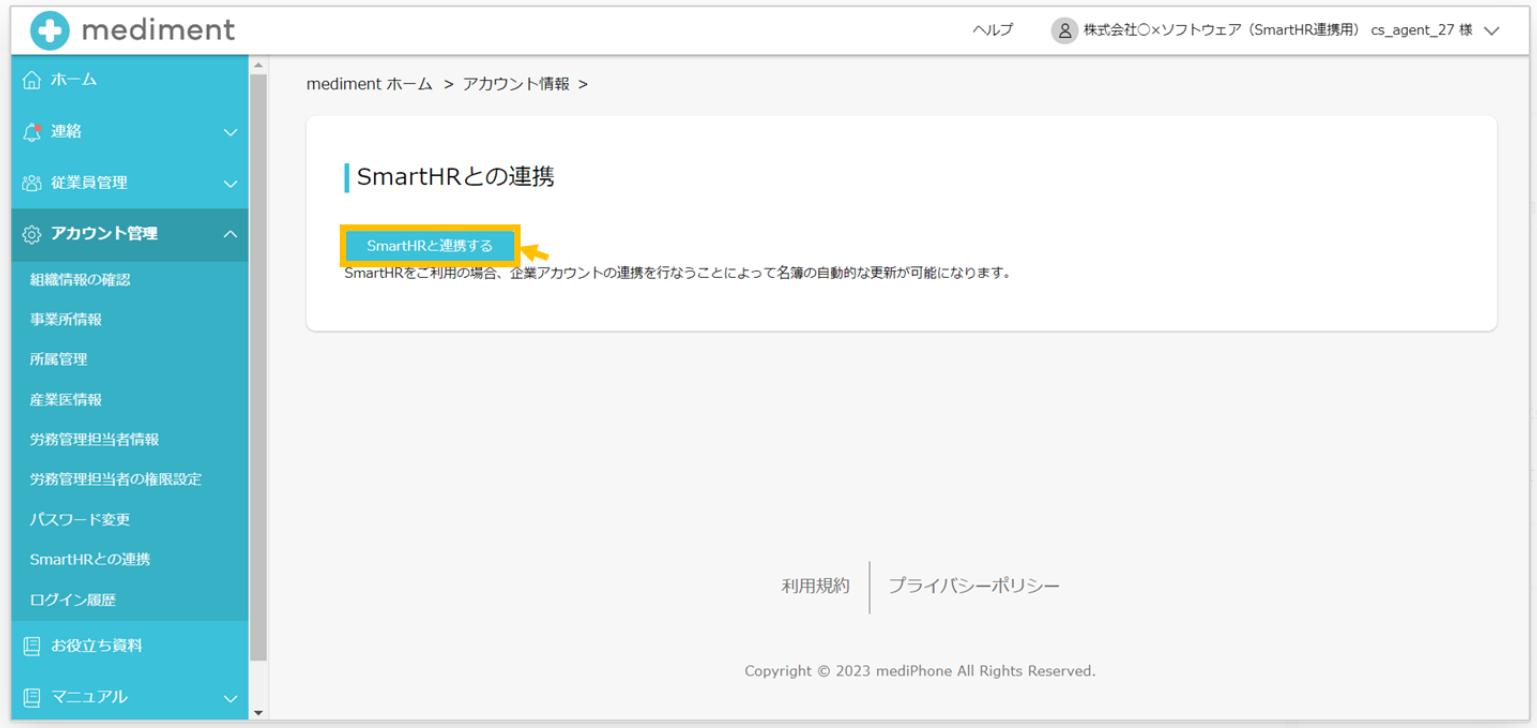
Task: Click the company name cs_agent_27 様 text
Action: [1278, 30]
